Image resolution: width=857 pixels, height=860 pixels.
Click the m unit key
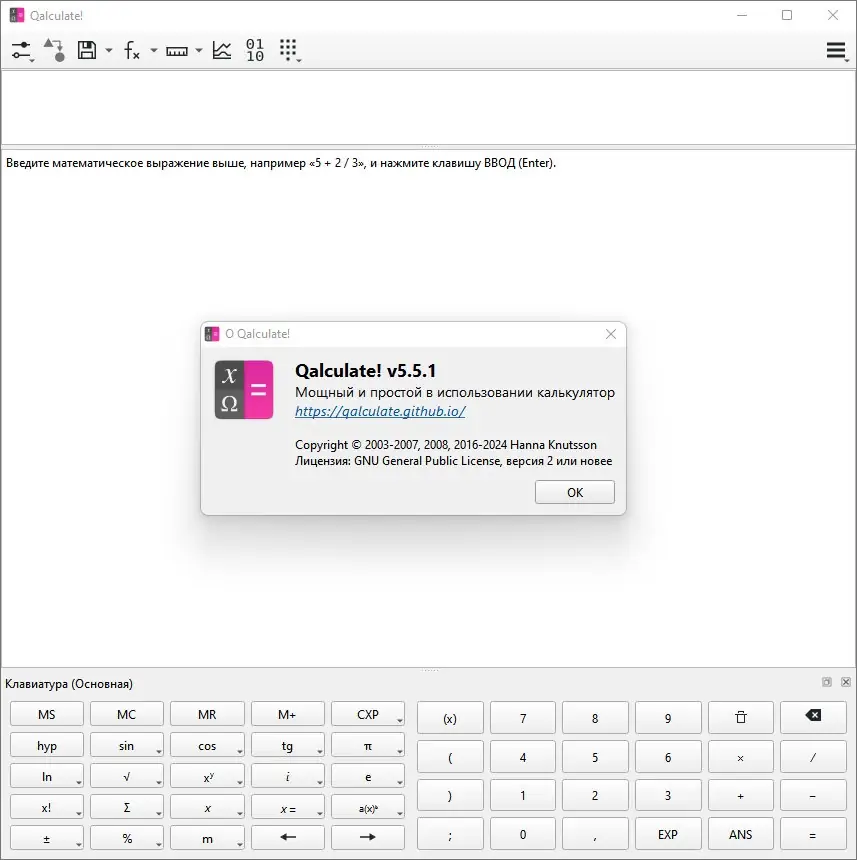207,838
